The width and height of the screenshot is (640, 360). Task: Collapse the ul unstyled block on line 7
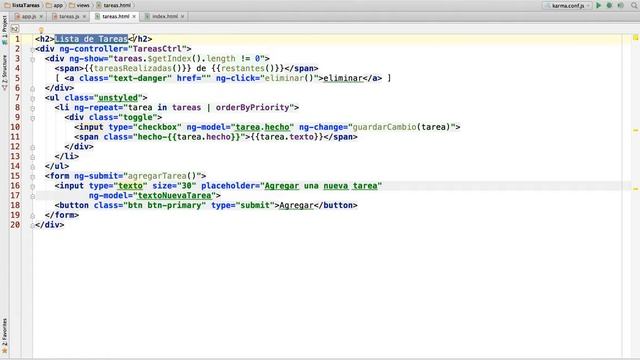click(x=32, y=99)
